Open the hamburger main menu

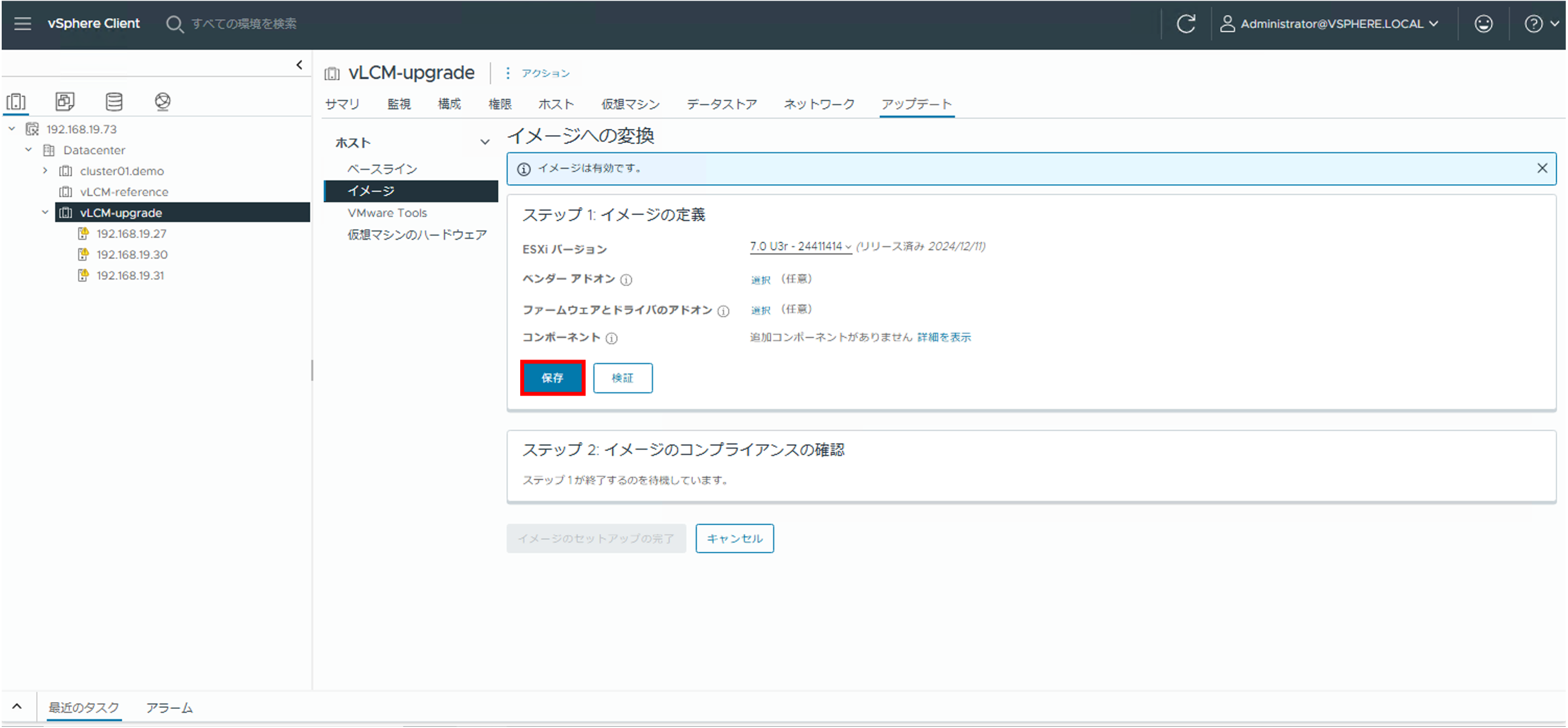point(23,24)
